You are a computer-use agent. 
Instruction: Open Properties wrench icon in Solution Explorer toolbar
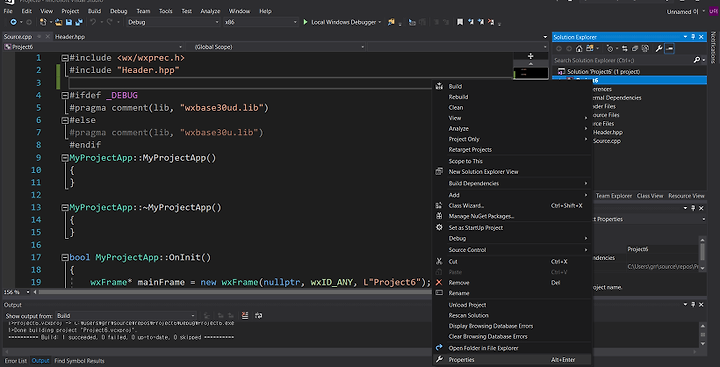659,49
